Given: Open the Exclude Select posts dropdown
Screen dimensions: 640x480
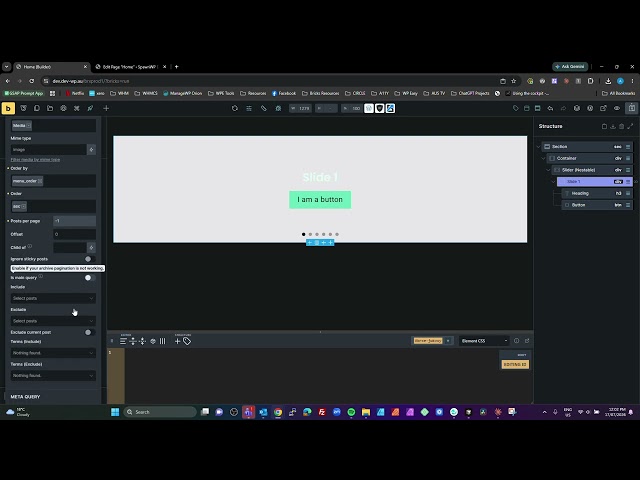Looking at the screenshot, I should (53, 321).
